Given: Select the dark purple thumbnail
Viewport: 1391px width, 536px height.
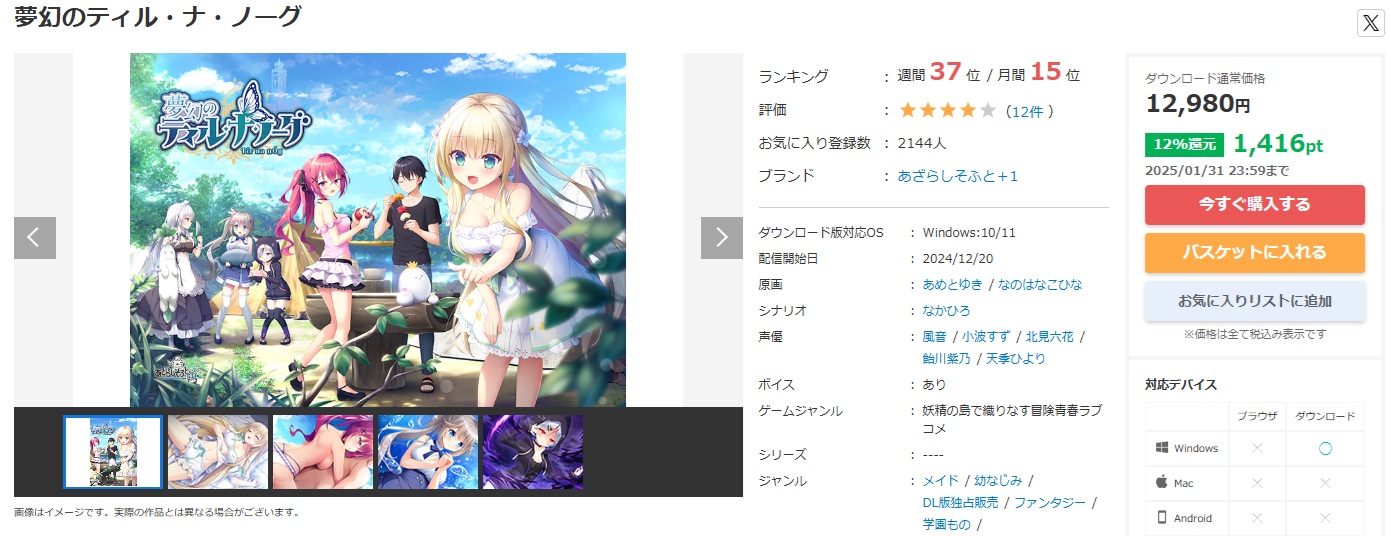Looking at the screenshot, I should pyautogui.click(x=533, y=452).
